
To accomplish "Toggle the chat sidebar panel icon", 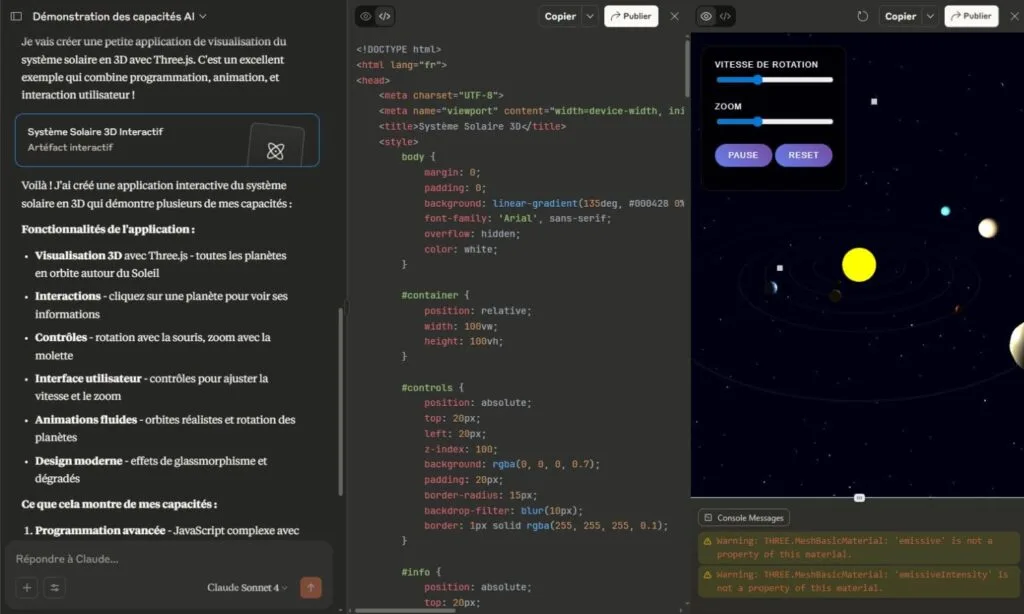I will click(x=16, y=16).
